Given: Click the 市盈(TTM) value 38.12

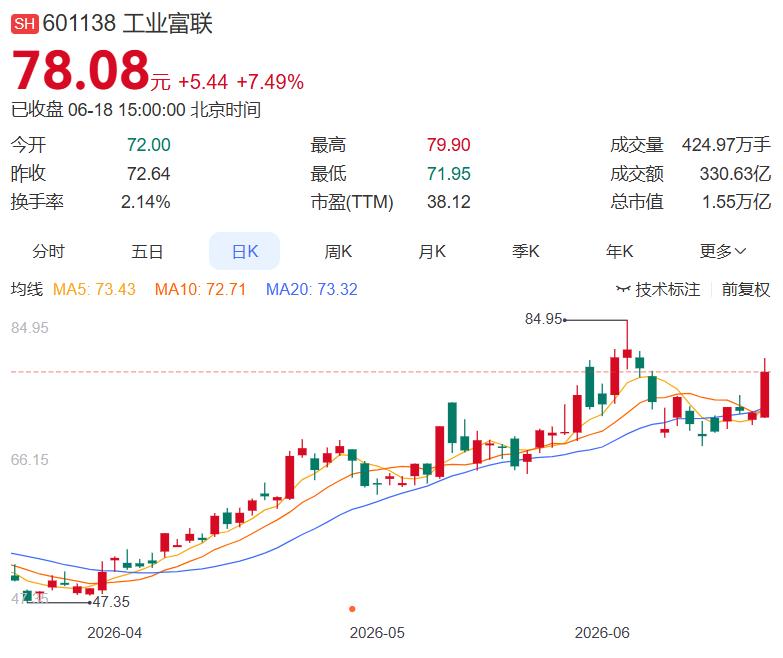Looking at the screenshot, I should [448, 202].
